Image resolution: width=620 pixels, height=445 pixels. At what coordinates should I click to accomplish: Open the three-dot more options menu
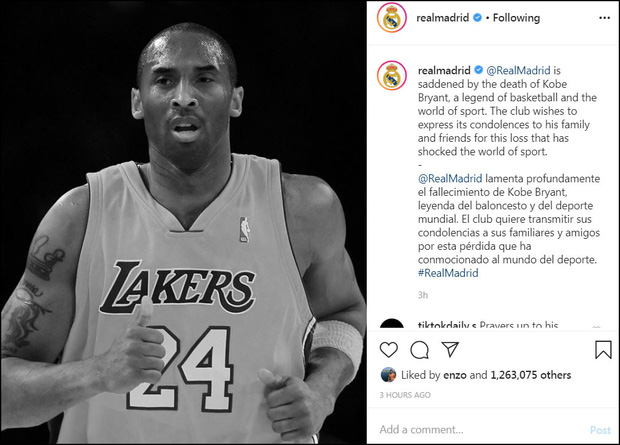tap(604, 18)
